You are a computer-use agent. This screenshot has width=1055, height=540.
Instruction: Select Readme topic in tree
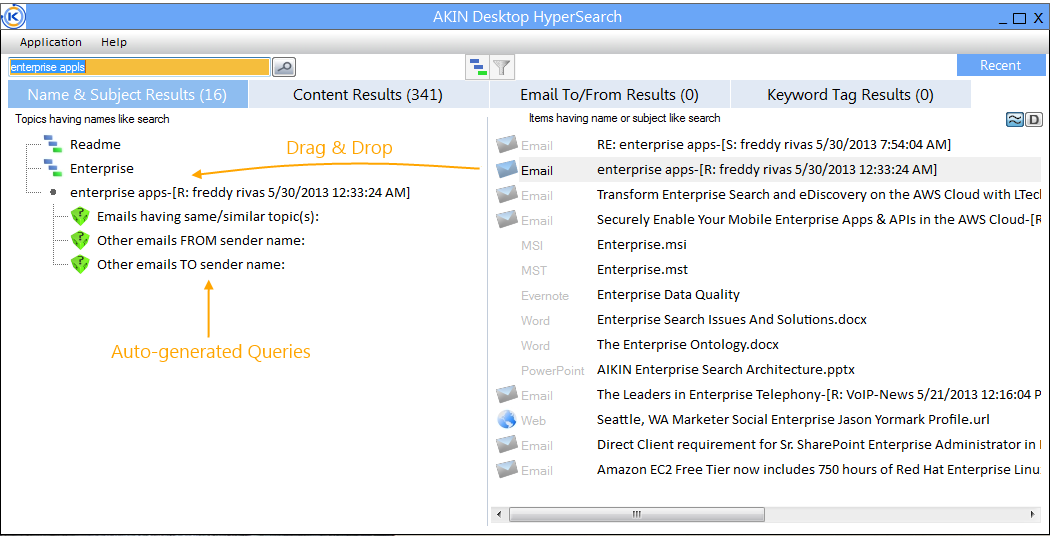click(x=95, y=145)
